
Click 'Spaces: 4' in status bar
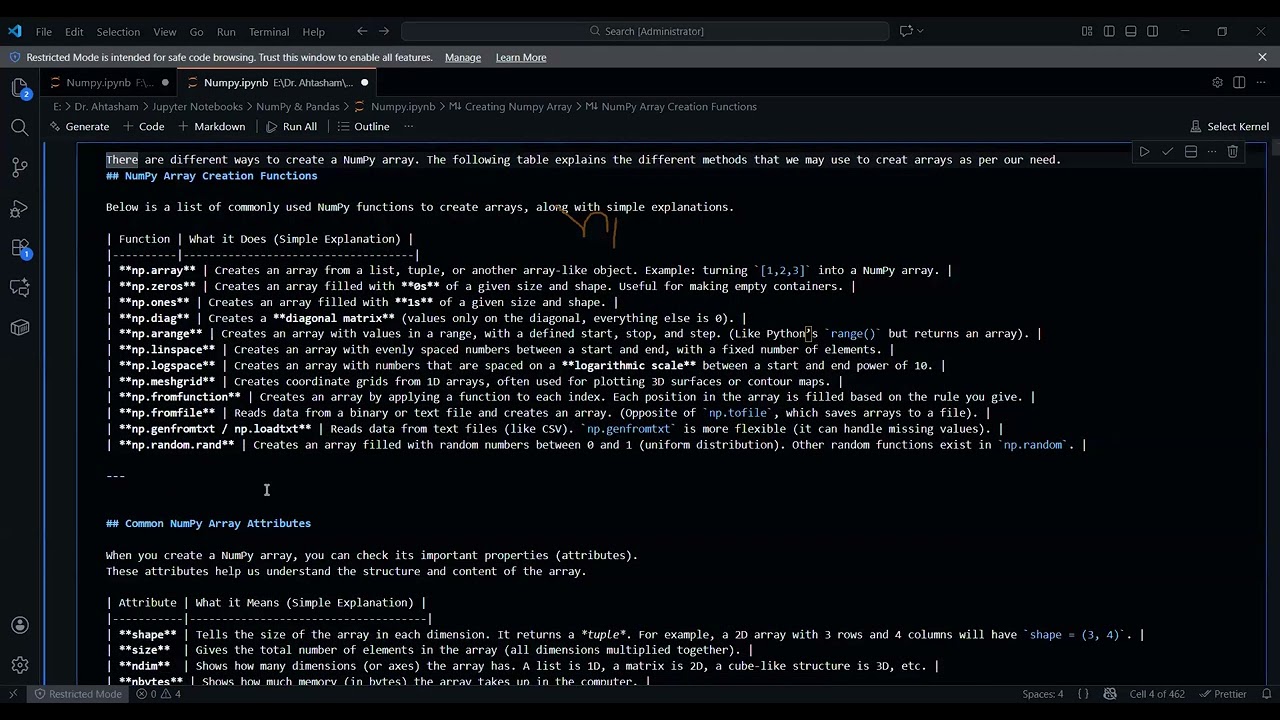[1043, 694]
